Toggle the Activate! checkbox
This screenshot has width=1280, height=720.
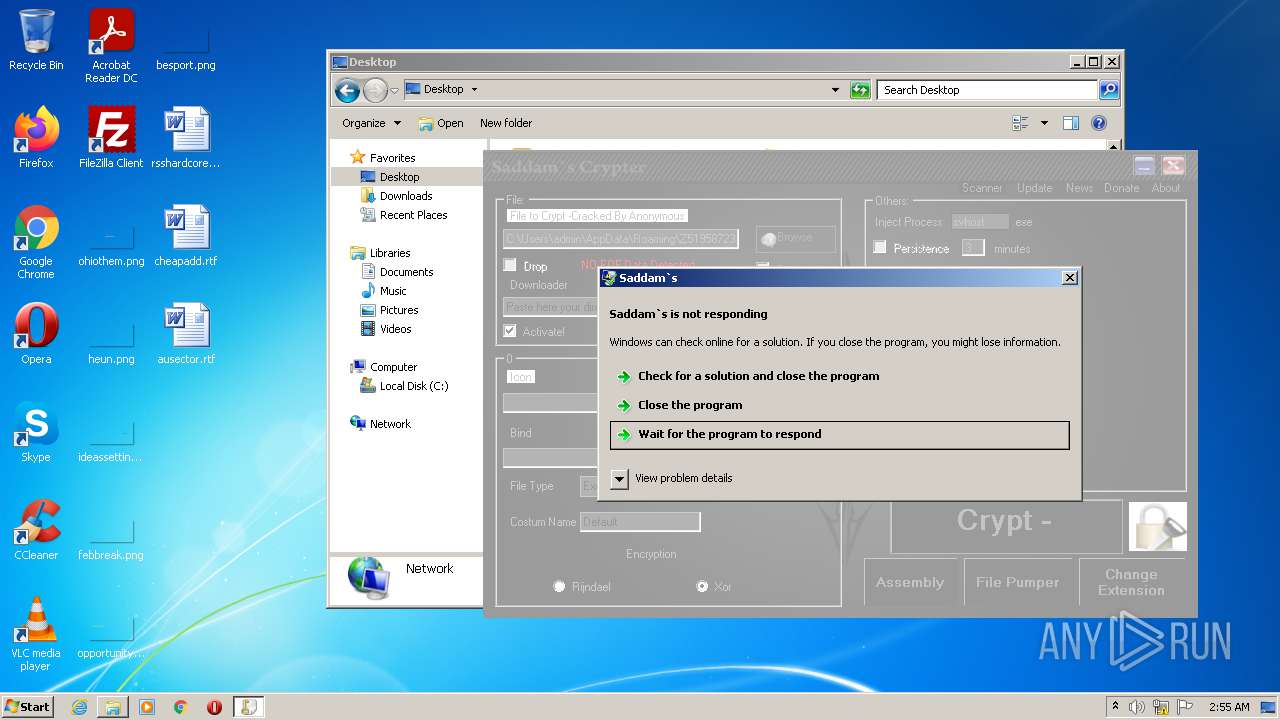(x=510, y=331)
